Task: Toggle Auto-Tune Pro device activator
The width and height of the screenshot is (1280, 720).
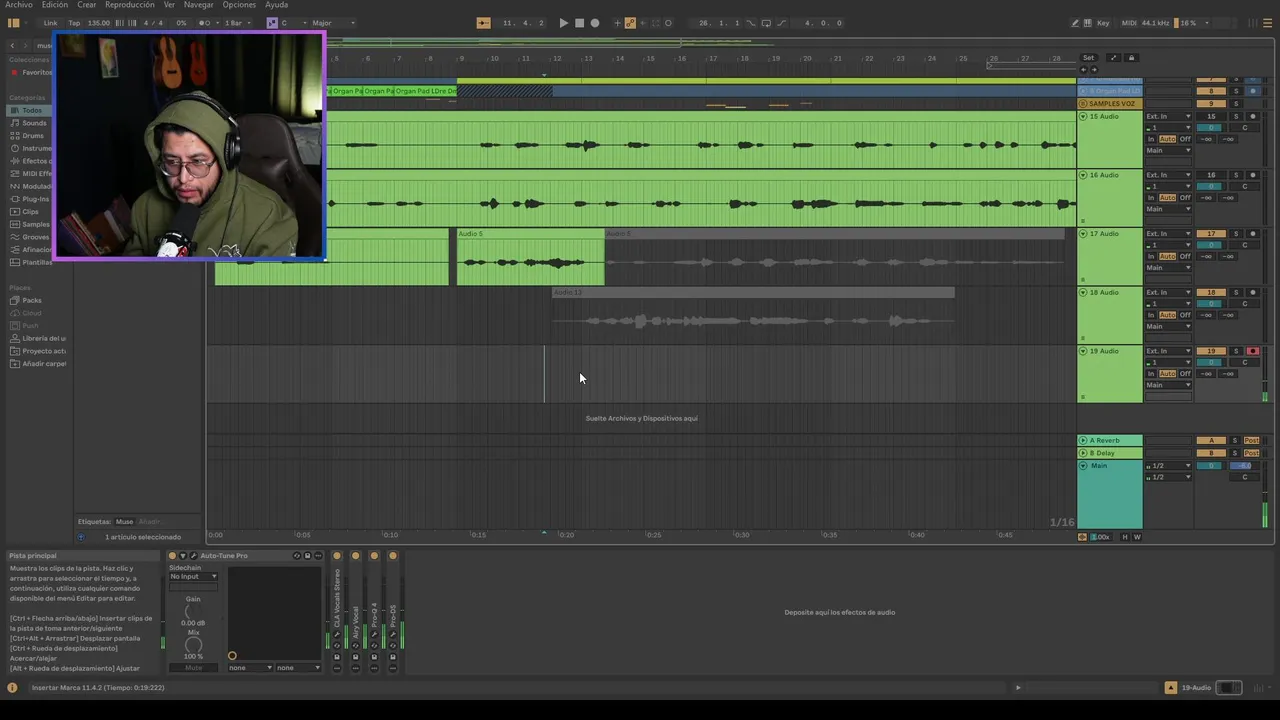Action: (172, 556)
